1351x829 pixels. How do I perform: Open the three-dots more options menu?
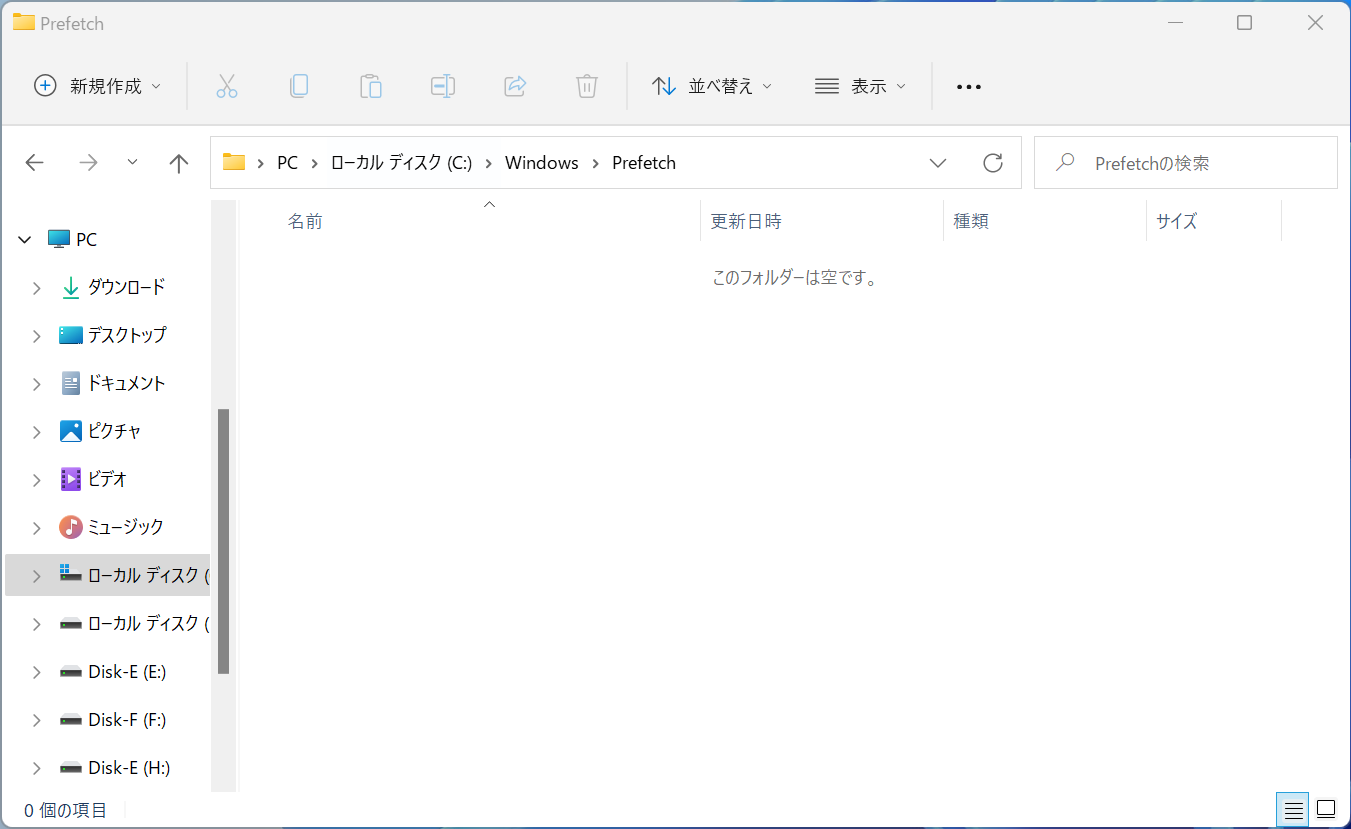pos(968,86)
